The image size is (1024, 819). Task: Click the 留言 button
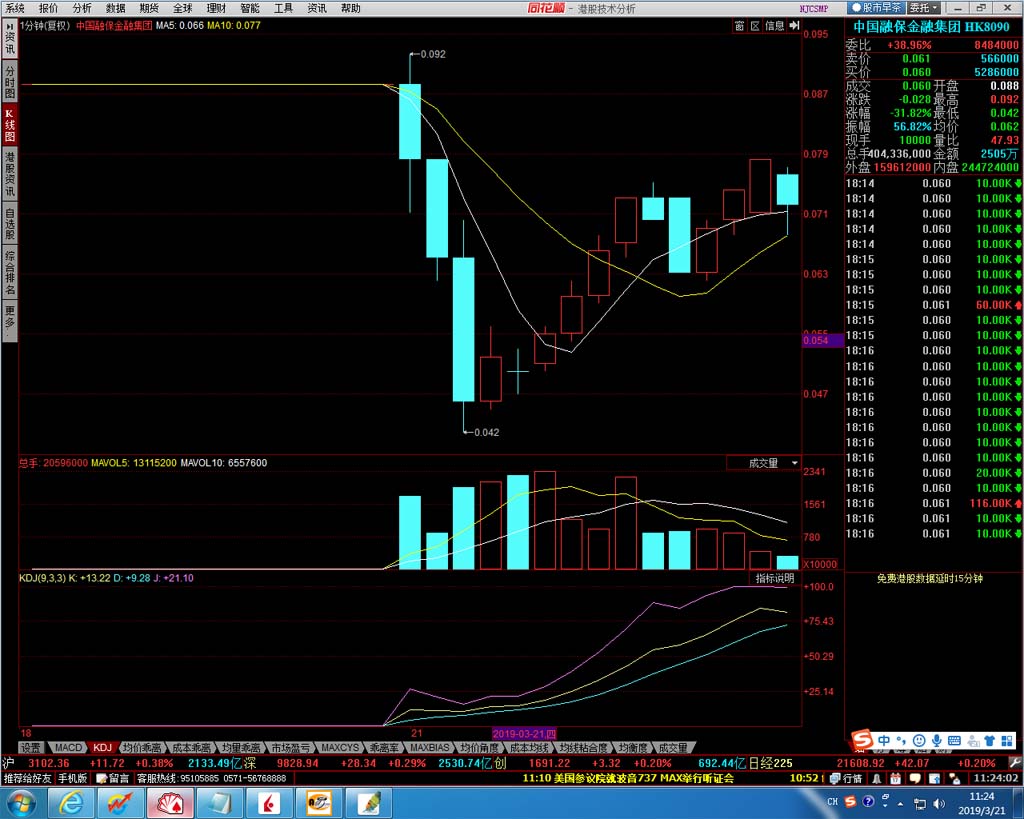point(112,779)
